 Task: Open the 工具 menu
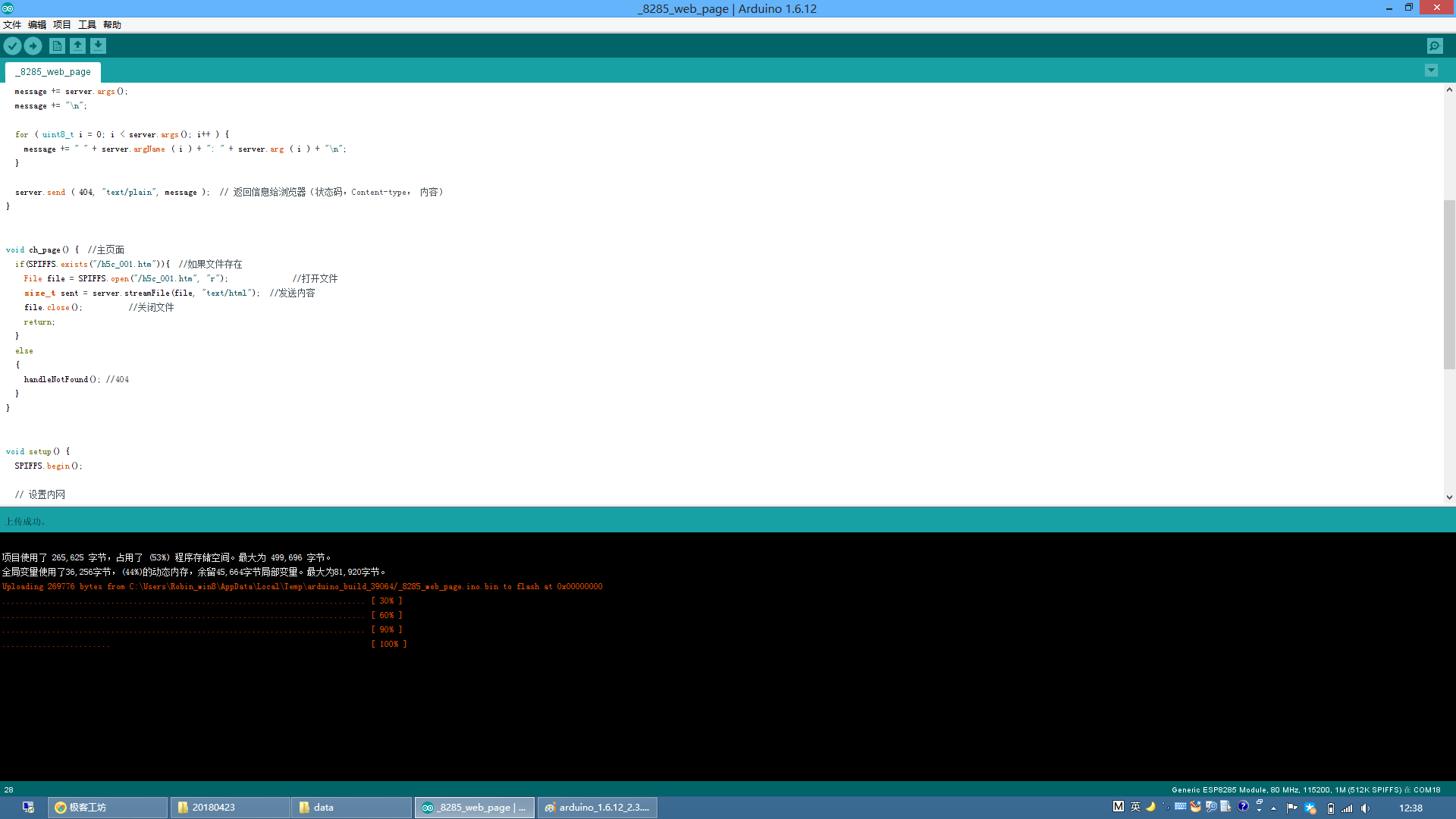(x=87, y=25)
